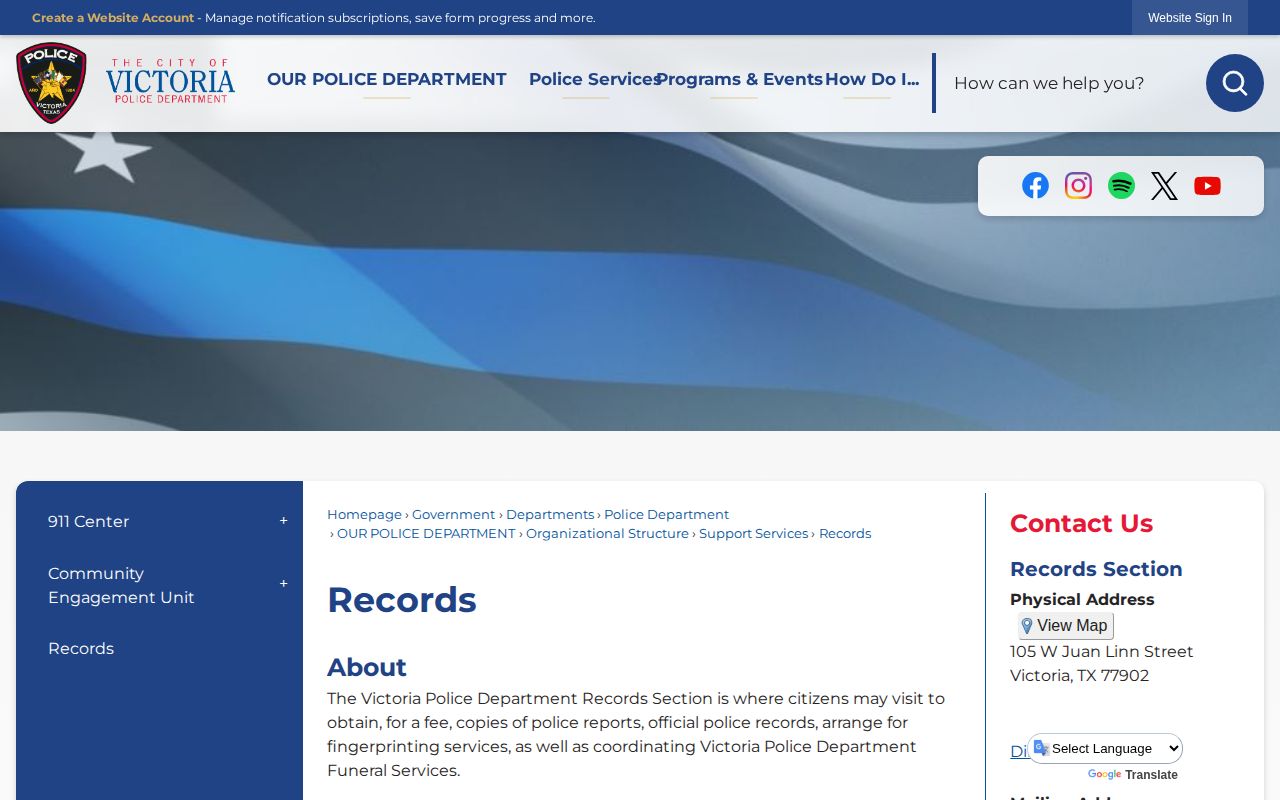Go to Support Services breadcrumb
This screenshot has height=800, width=1280.
tap(753, 534)
